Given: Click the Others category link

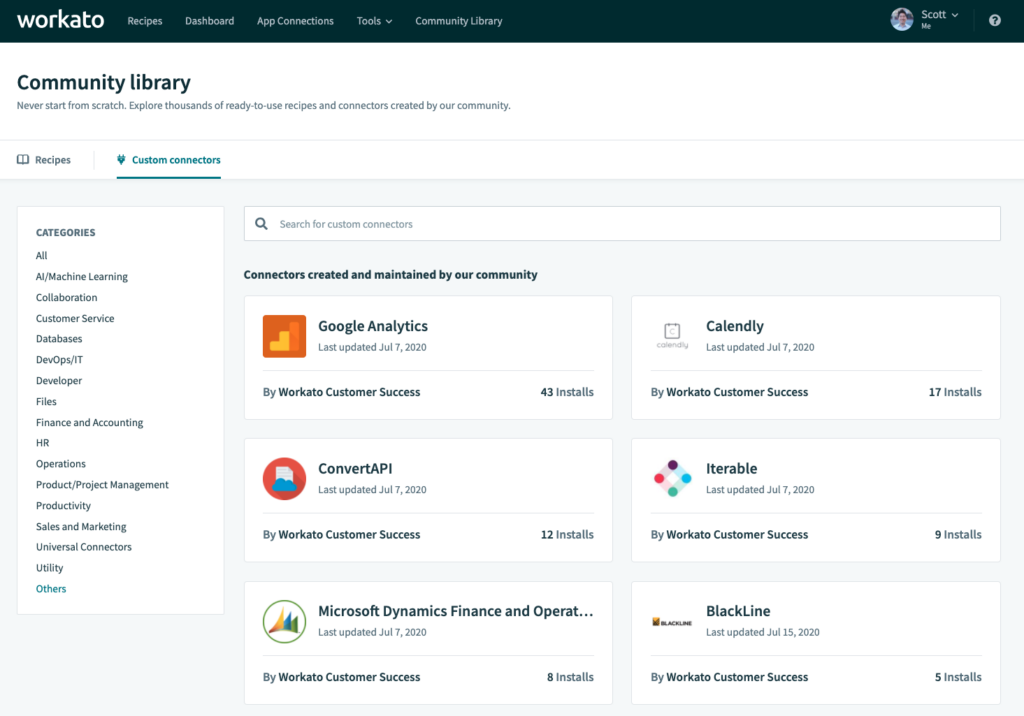Looking at the screenshot, I should pyautogui.click(x=50, y=588).
